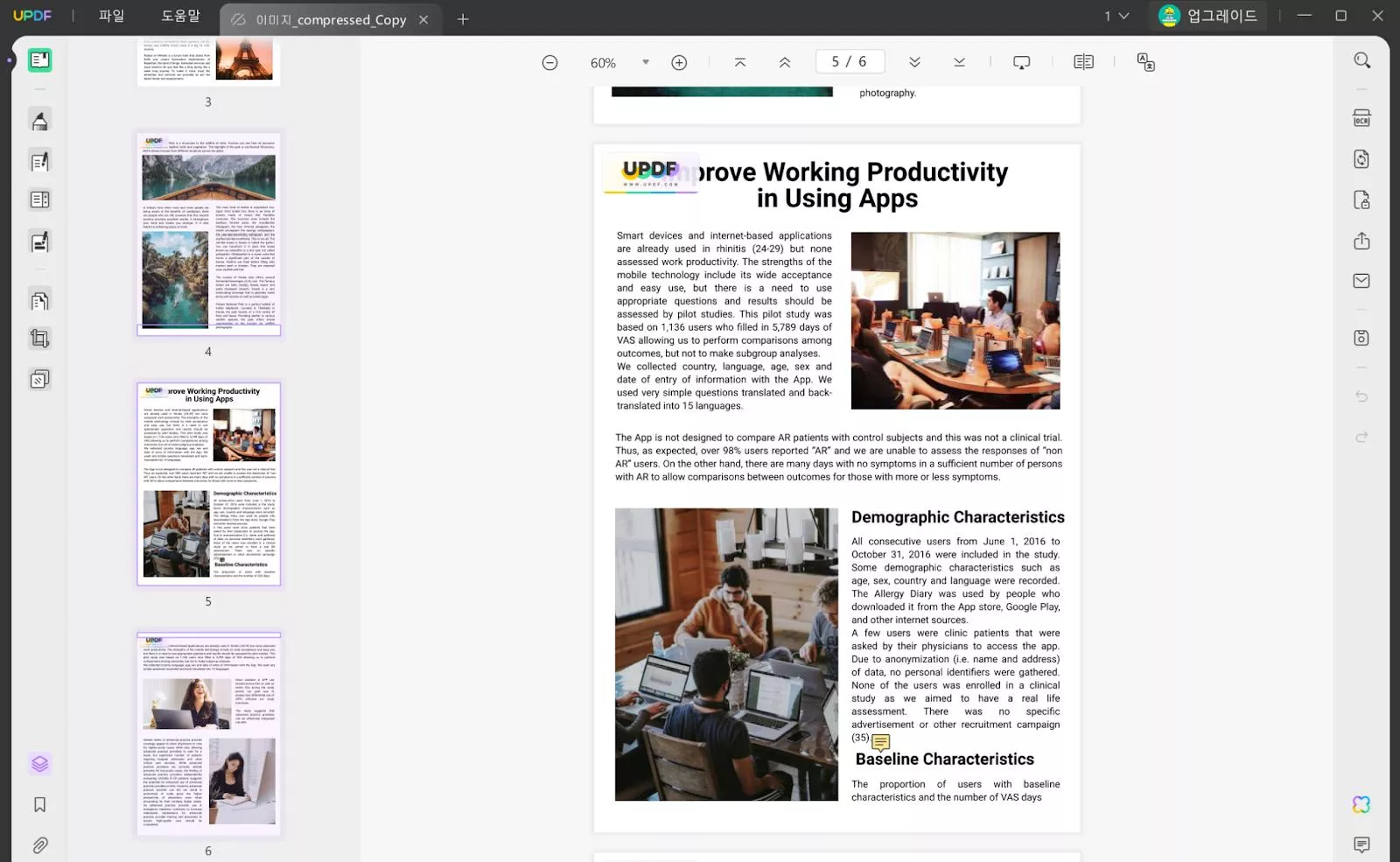
Task: Toggle the thumbnail reader panel
Action: click(39, 60)
